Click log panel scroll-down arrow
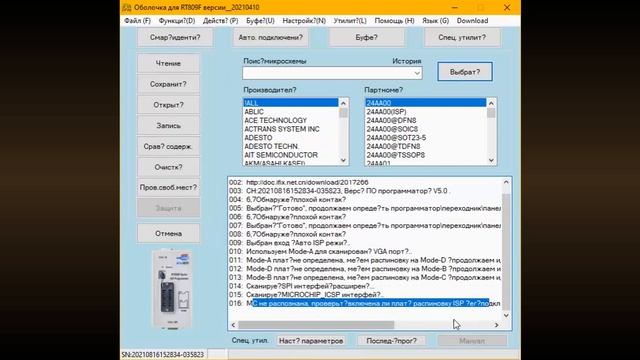This screenshot has width=640, height=360. point(506,315)
